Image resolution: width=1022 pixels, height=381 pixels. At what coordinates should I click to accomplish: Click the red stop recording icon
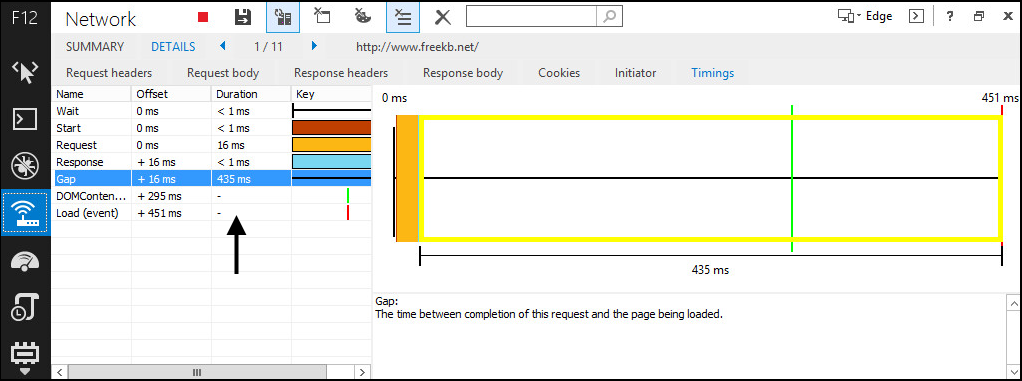click(203, 18)
